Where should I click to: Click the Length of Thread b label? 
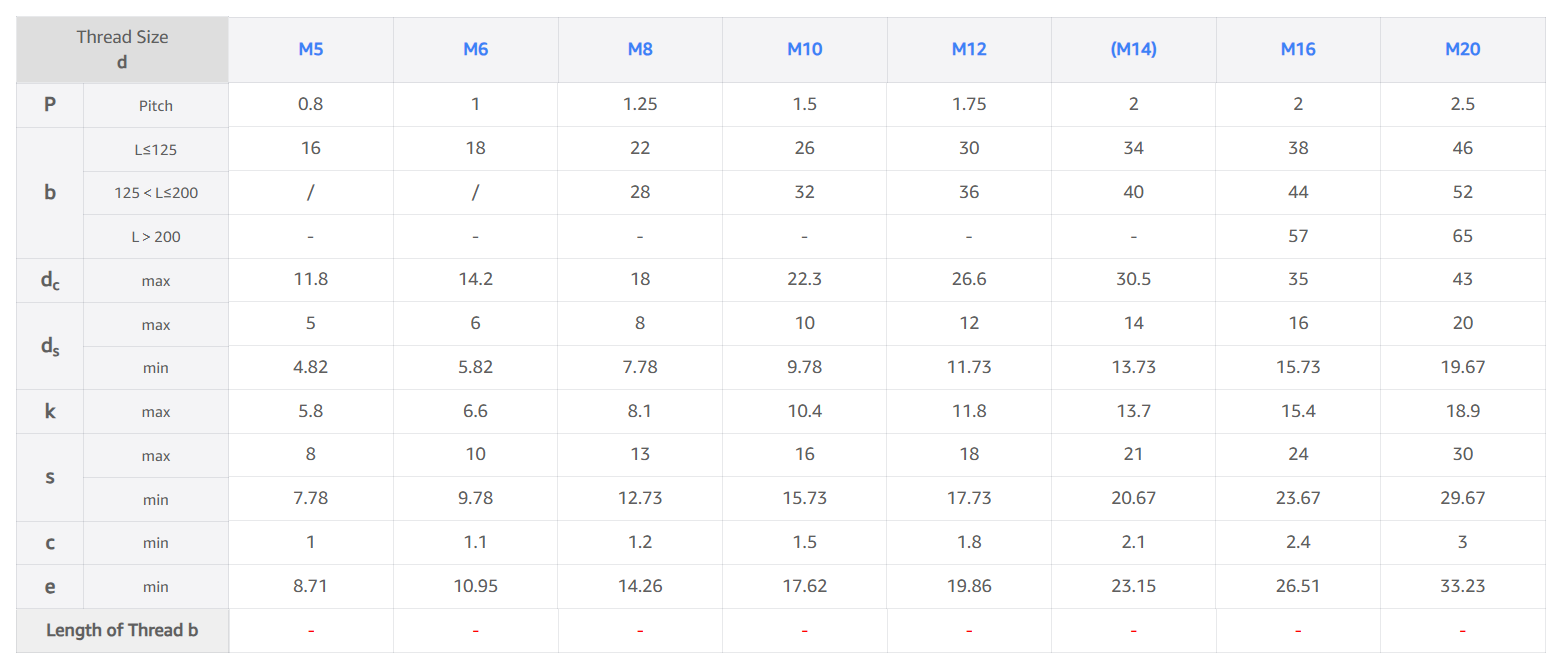pos(122,630)
